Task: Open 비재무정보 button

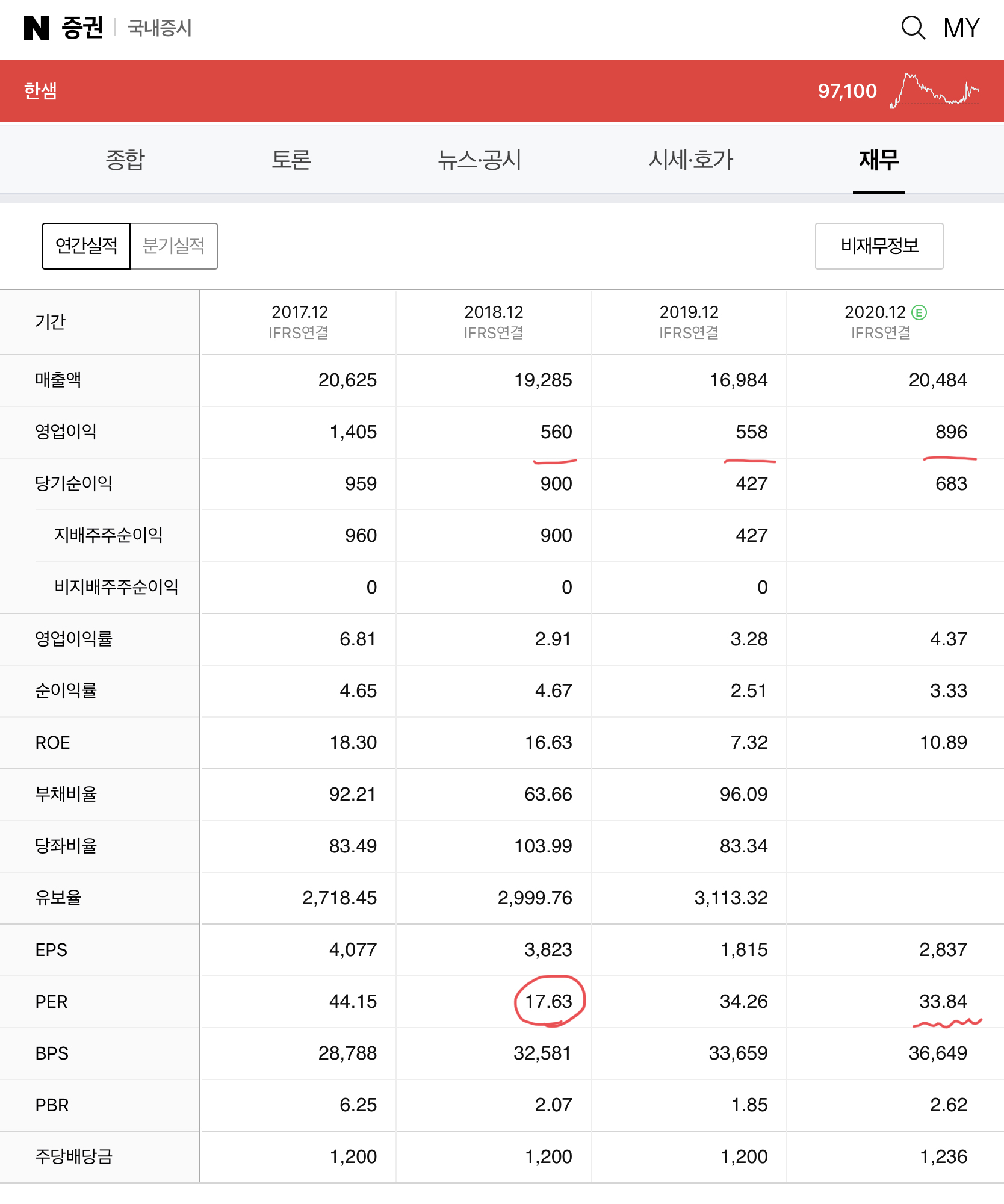Action: (x=879, y=246)
